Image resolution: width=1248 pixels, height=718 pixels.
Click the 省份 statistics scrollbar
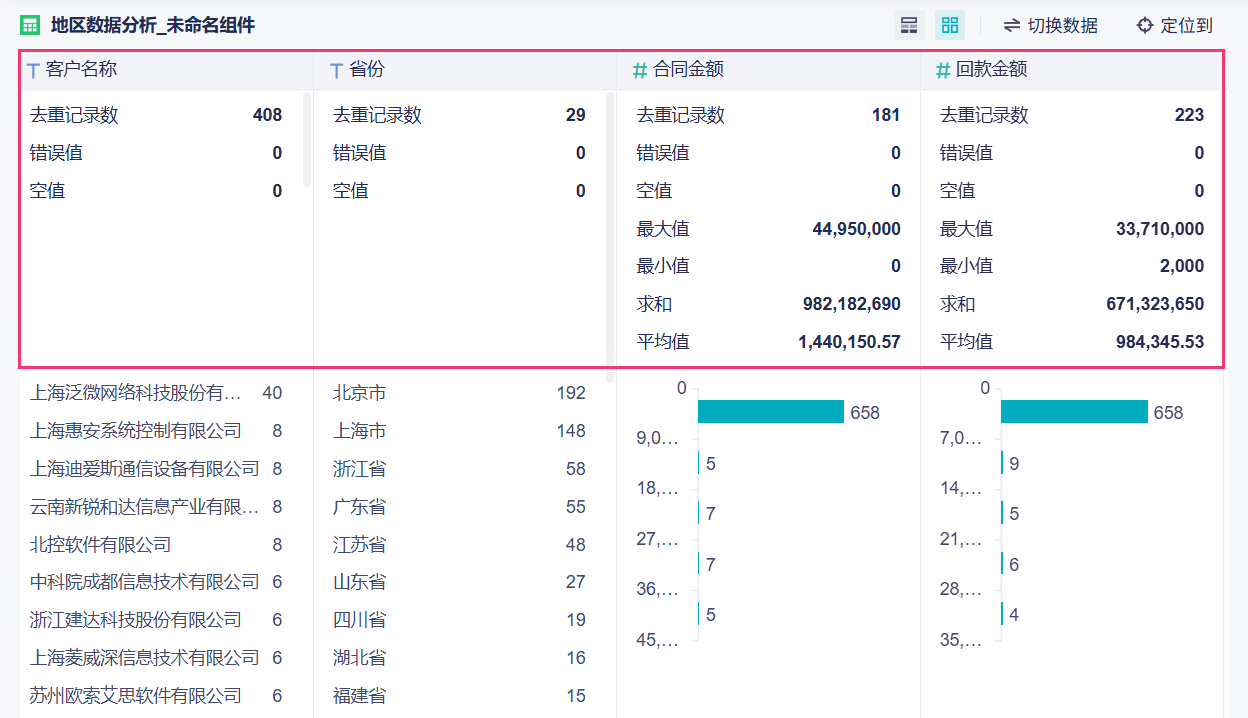[x=610, y=235]
